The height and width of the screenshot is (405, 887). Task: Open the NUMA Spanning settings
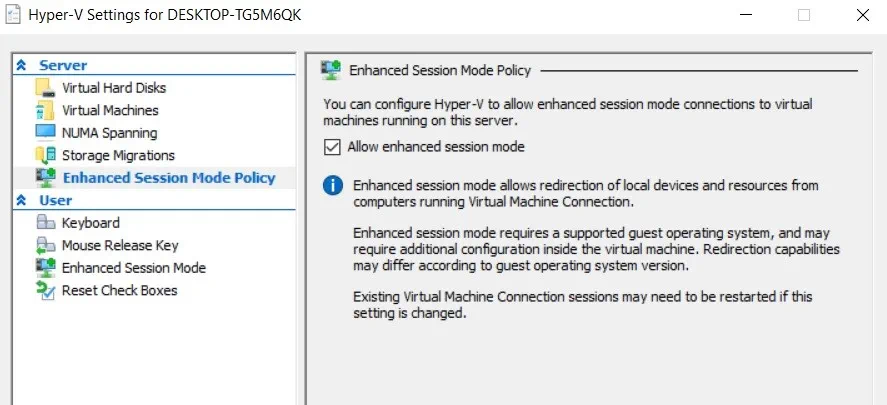pyautogui.click(x=109, y=132)
